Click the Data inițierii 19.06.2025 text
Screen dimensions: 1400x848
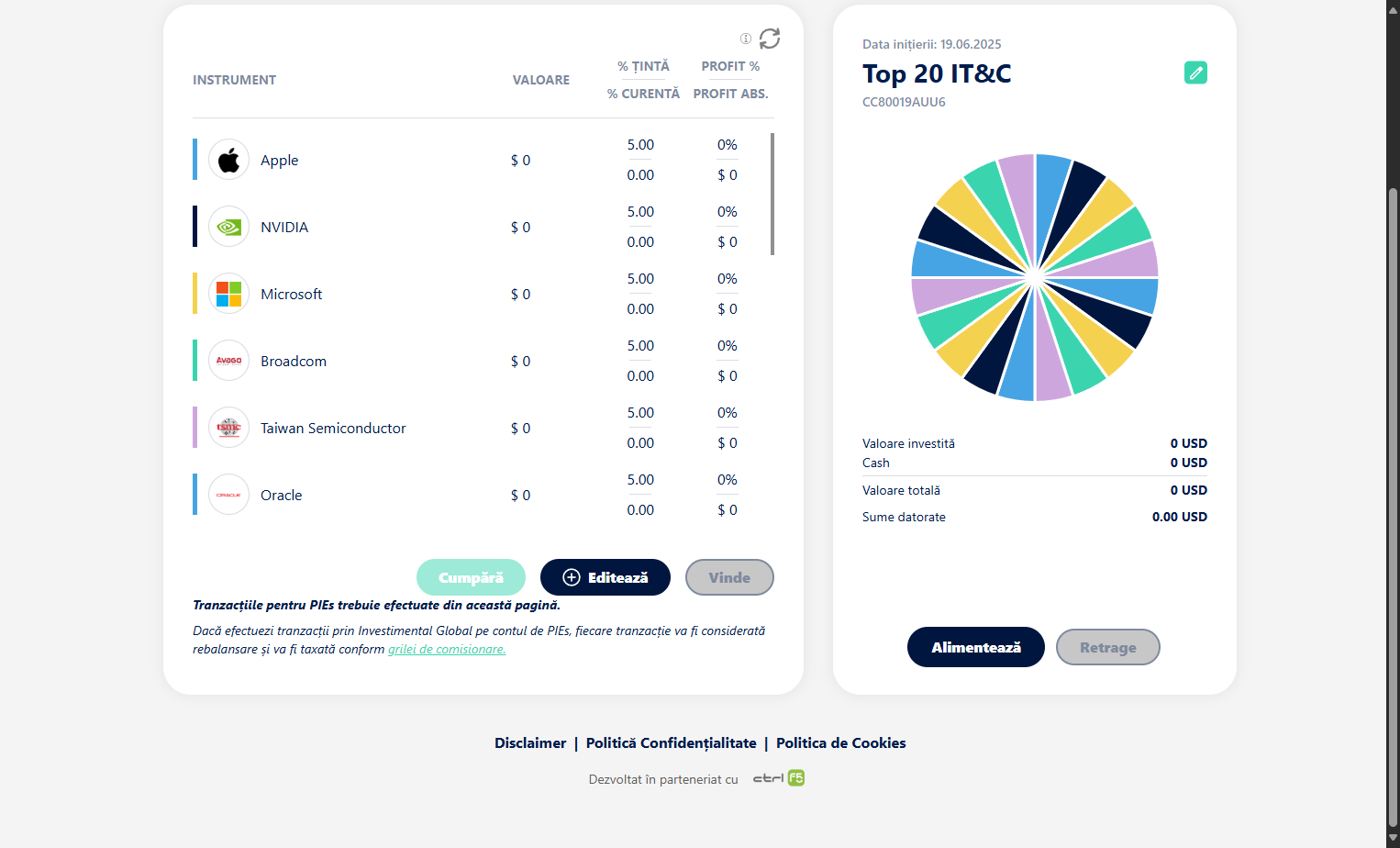(x=931, y=44)
